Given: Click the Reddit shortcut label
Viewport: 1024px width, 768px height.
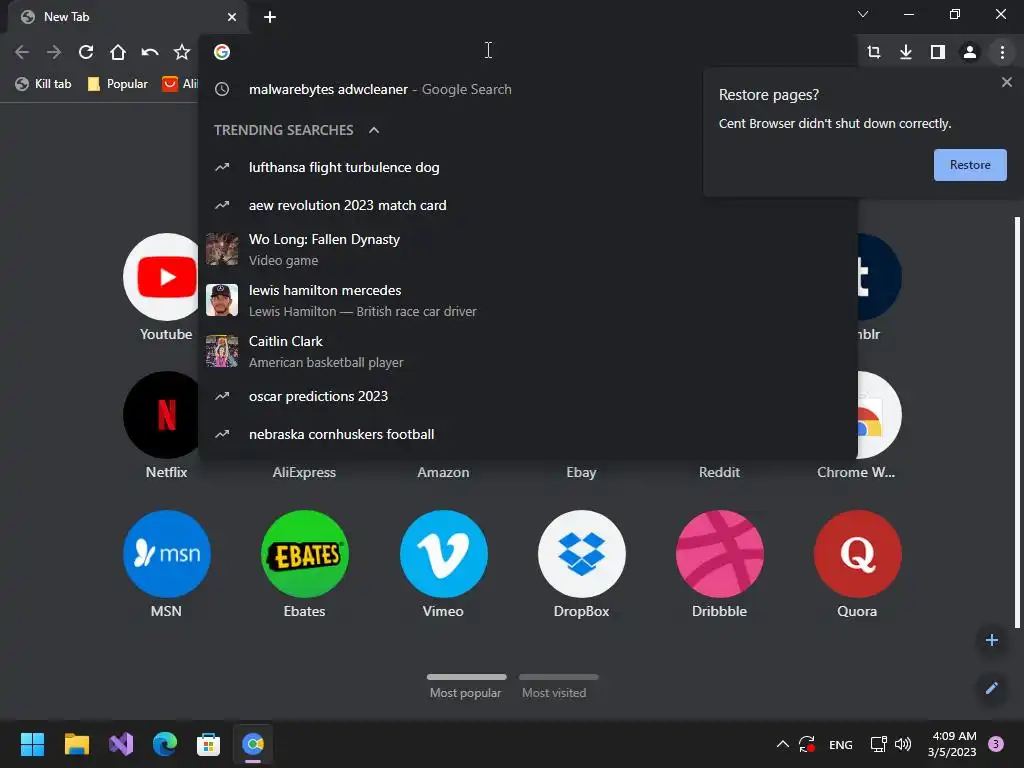Looking at the screenshot, I should [719, 472].
